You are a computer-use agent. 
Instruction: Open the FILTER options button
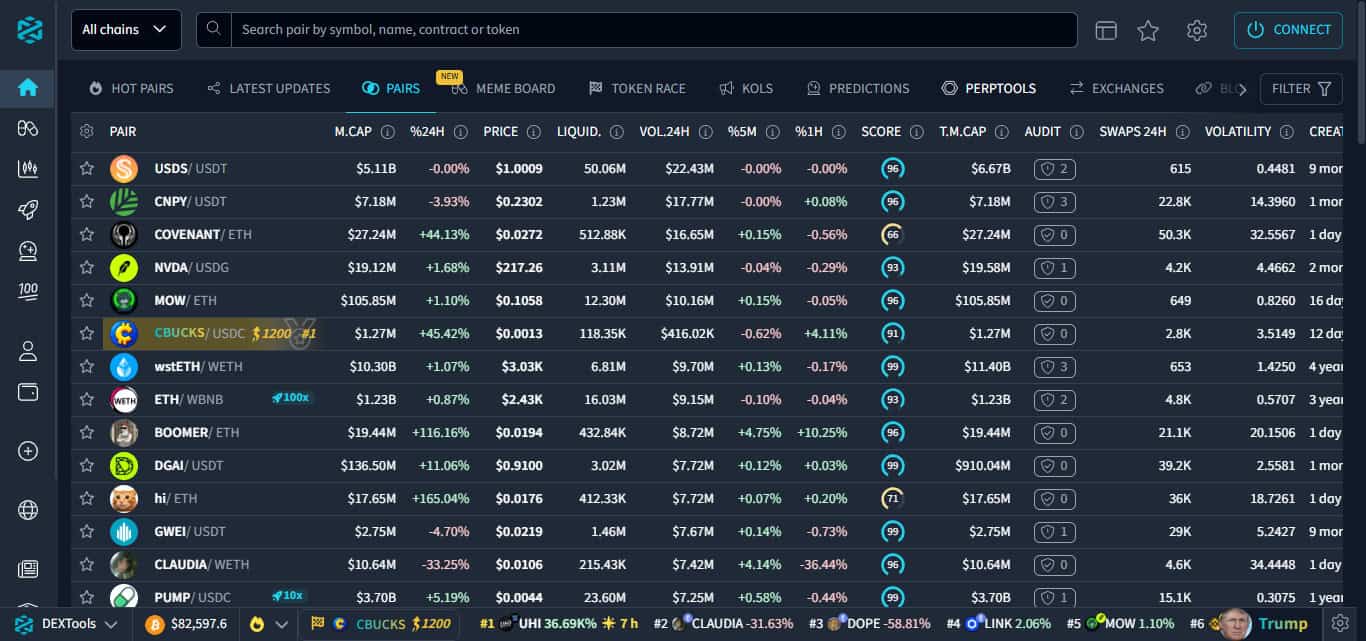tap(1301, 89)
